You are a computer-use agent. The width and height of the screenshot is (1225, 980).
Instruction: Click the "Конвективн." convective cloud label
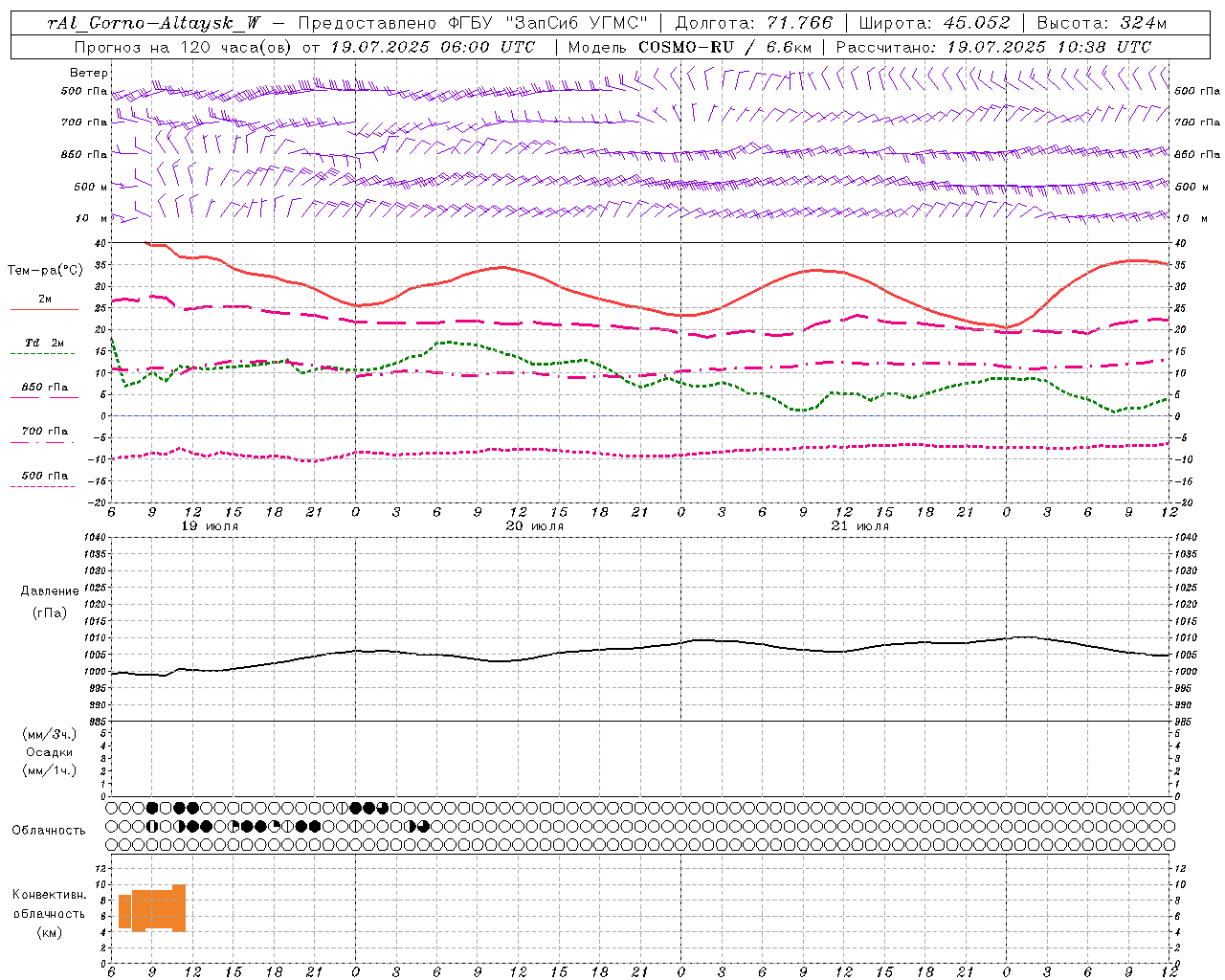tap(49, 895)
